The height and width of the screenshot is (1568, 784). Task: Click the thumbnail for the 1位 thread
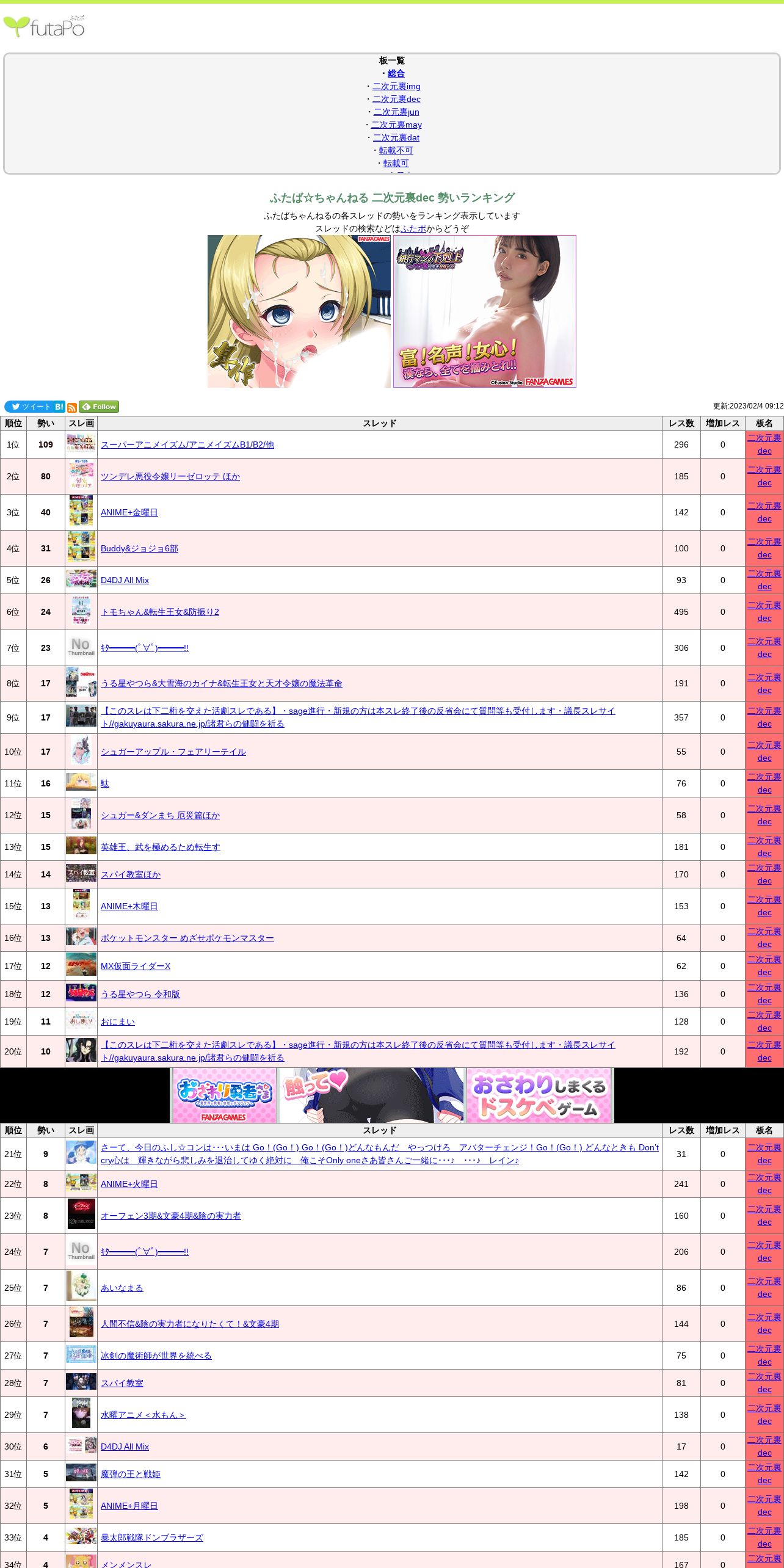point(81,445)
